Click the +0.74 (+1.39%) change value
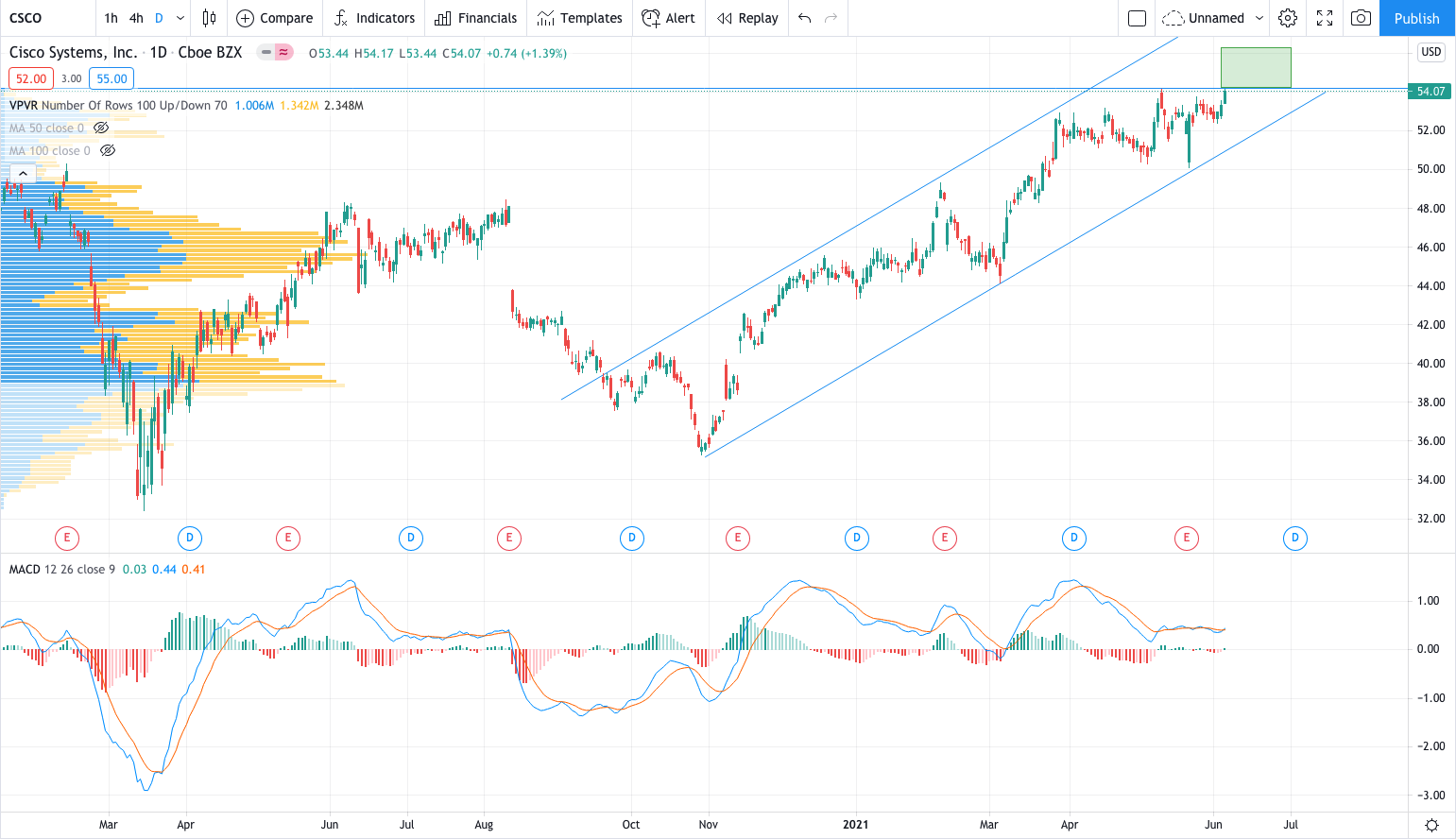This screenshot has width=1456, height=839. tap(526, 53)
